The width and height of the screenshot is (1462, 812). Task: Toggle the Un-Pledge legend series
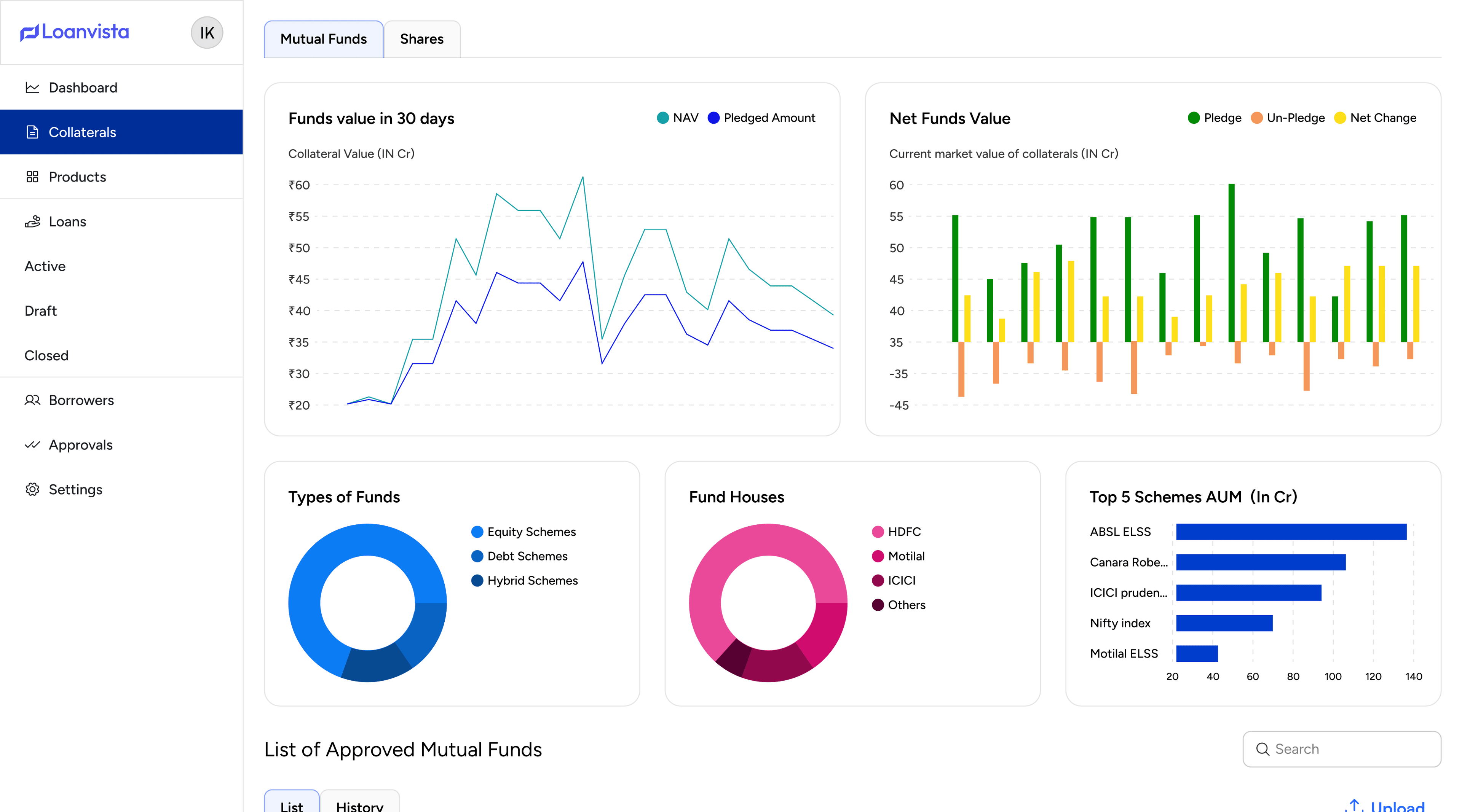pos(1288,118)
